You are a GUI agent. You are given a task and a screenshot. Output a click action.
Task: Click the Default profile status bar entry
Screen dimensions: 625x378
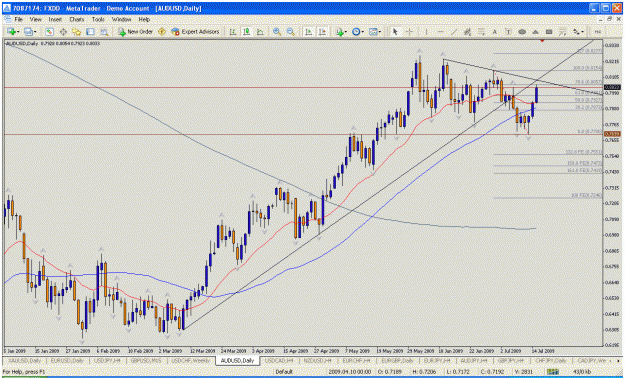coord(283,372)
